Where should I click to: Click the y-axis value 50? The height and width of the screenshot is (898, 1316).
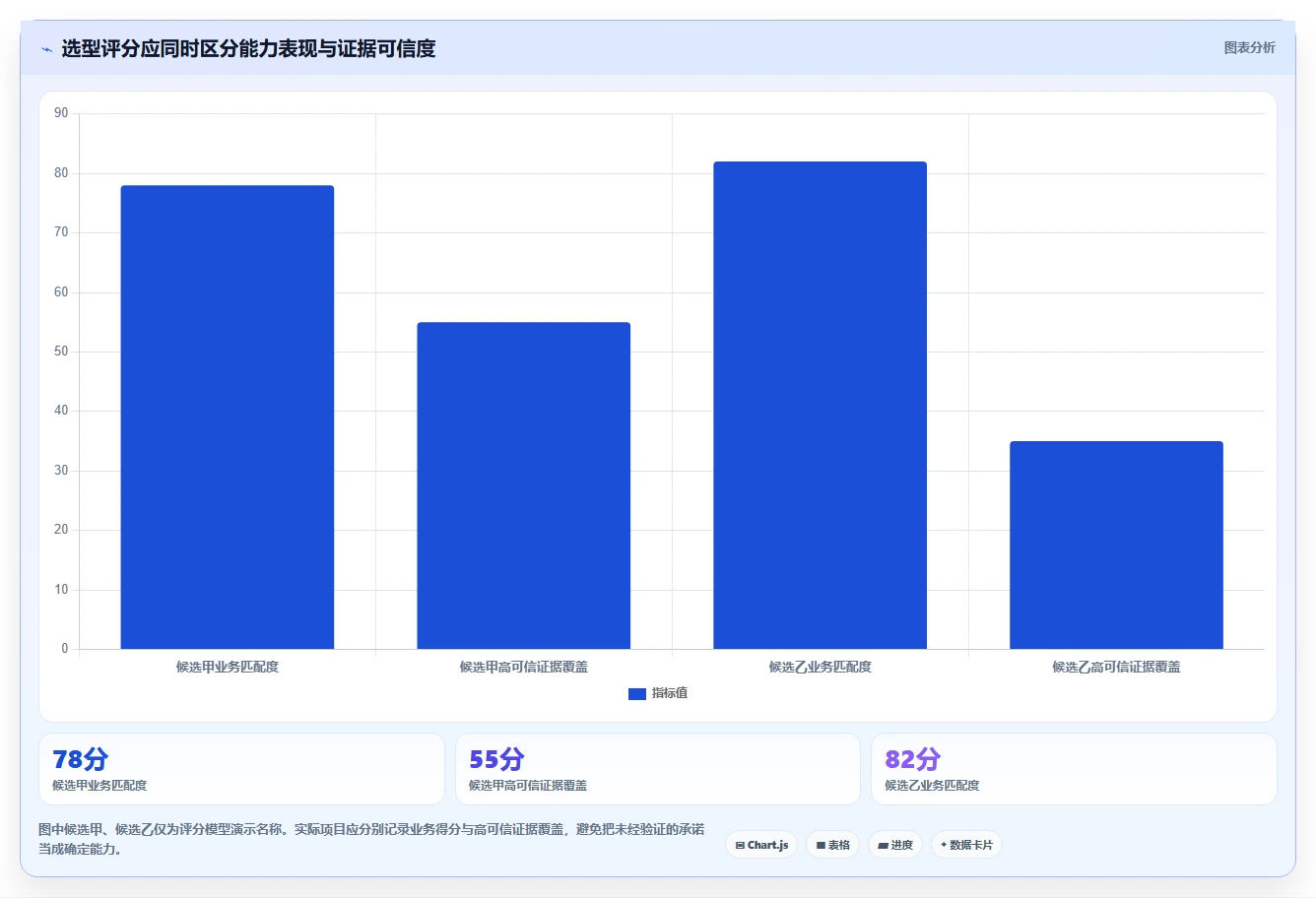61,352
